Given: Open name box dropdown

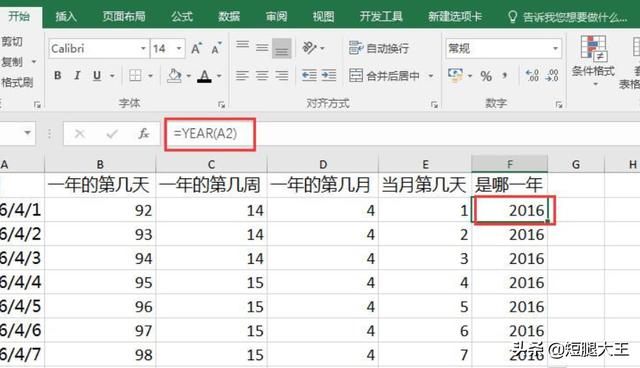Looking at the screenshot, I should click(x=27, y=133).
